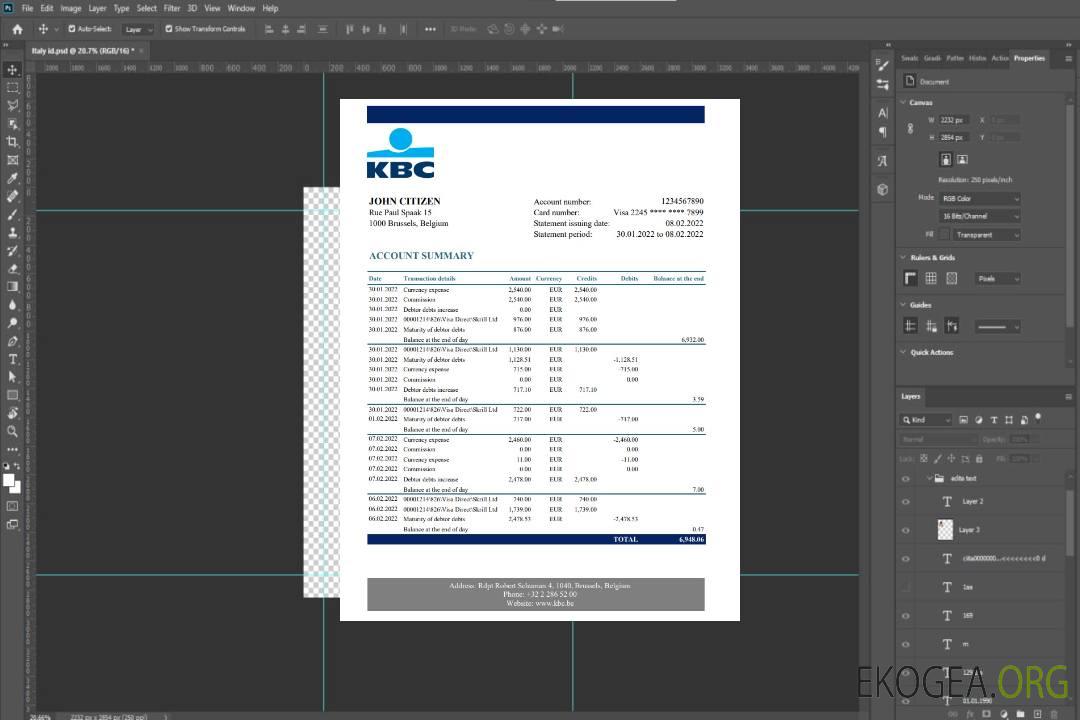
Task: Click the more options ellipsis in options bar
Action: 430,29
